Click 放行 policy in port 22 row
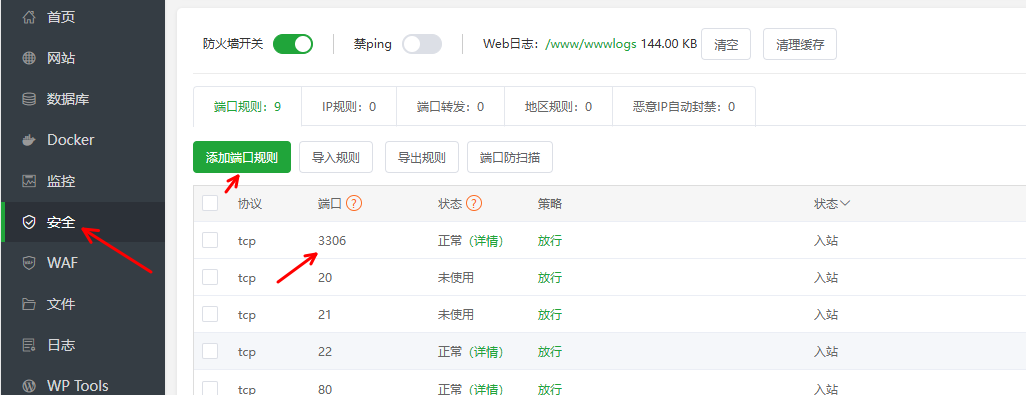1026x395 pixels. tap(550, 352)
